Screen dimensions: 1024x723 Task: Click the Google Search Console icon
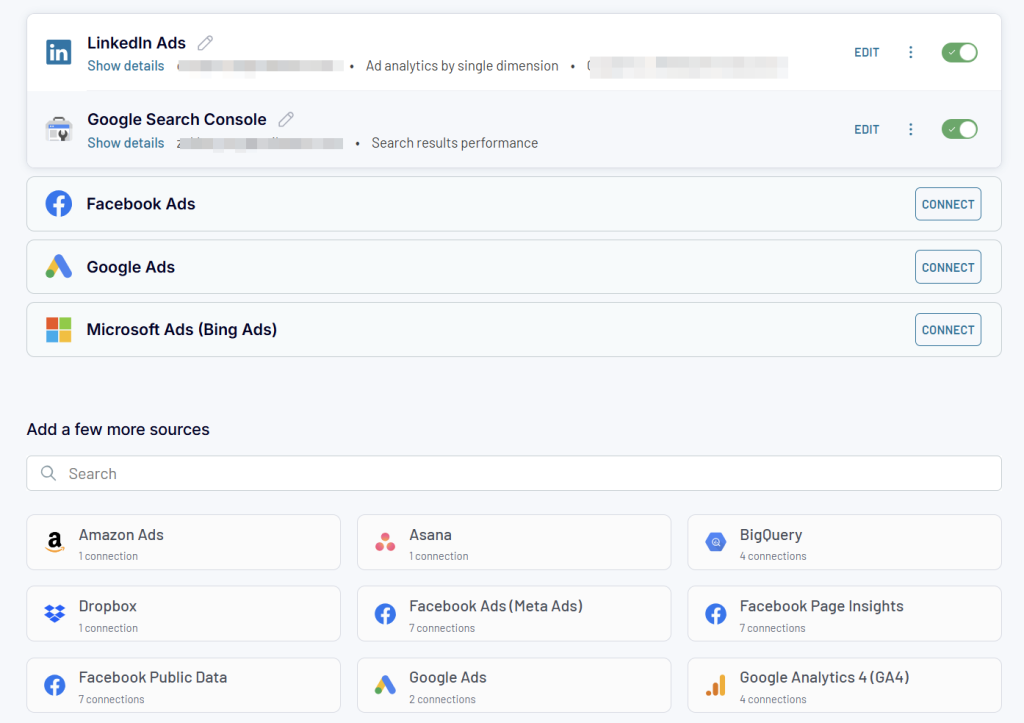tap(58, 129)
